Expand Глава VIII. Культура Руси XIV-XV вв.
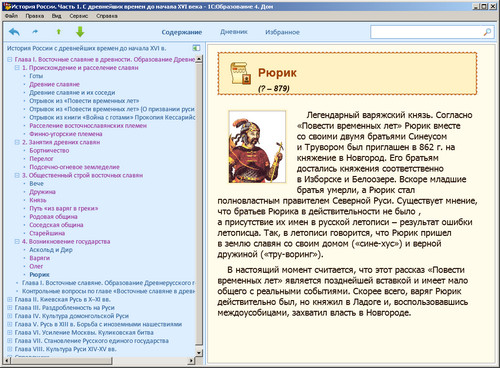Viewport: 500px width, 368px height. [x=10, y=349]
